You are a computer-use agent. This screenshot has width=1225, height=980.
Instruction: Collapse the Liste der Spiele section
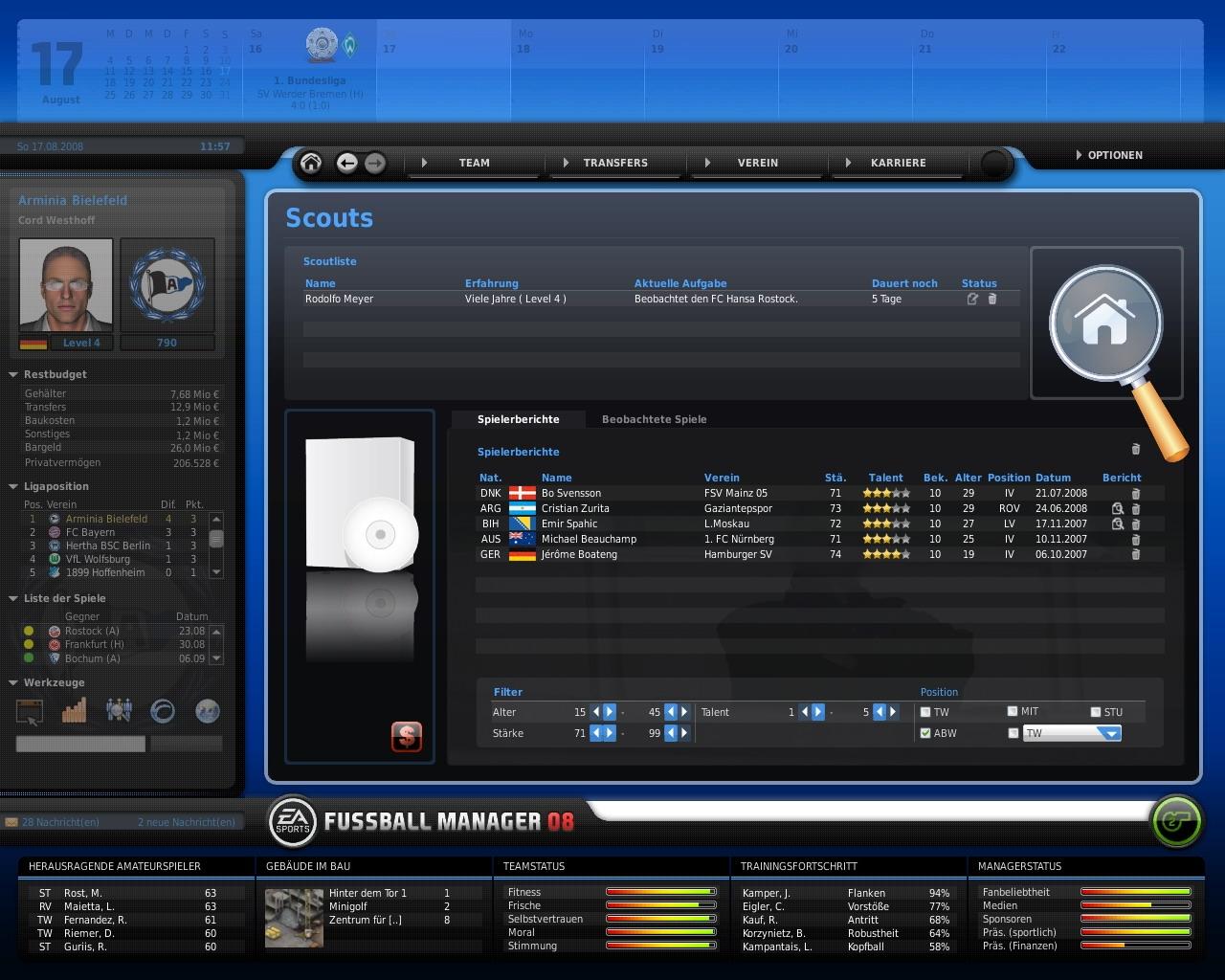point(13,599)
